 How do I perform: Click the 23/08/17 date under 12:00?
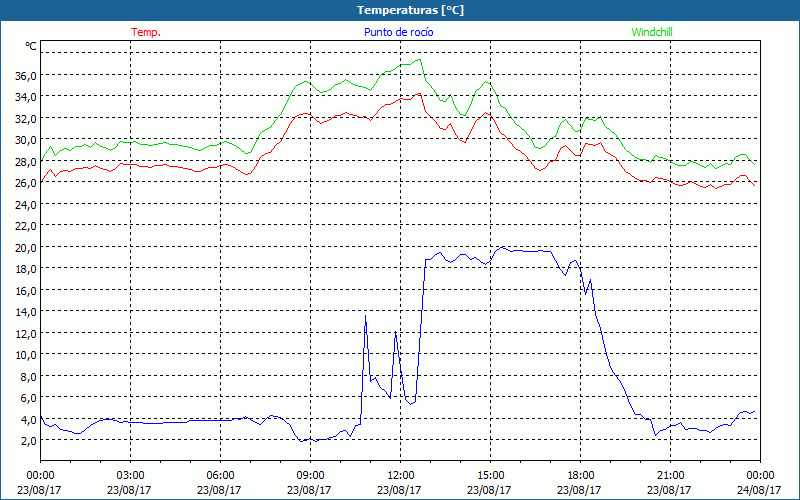point(399,490)
